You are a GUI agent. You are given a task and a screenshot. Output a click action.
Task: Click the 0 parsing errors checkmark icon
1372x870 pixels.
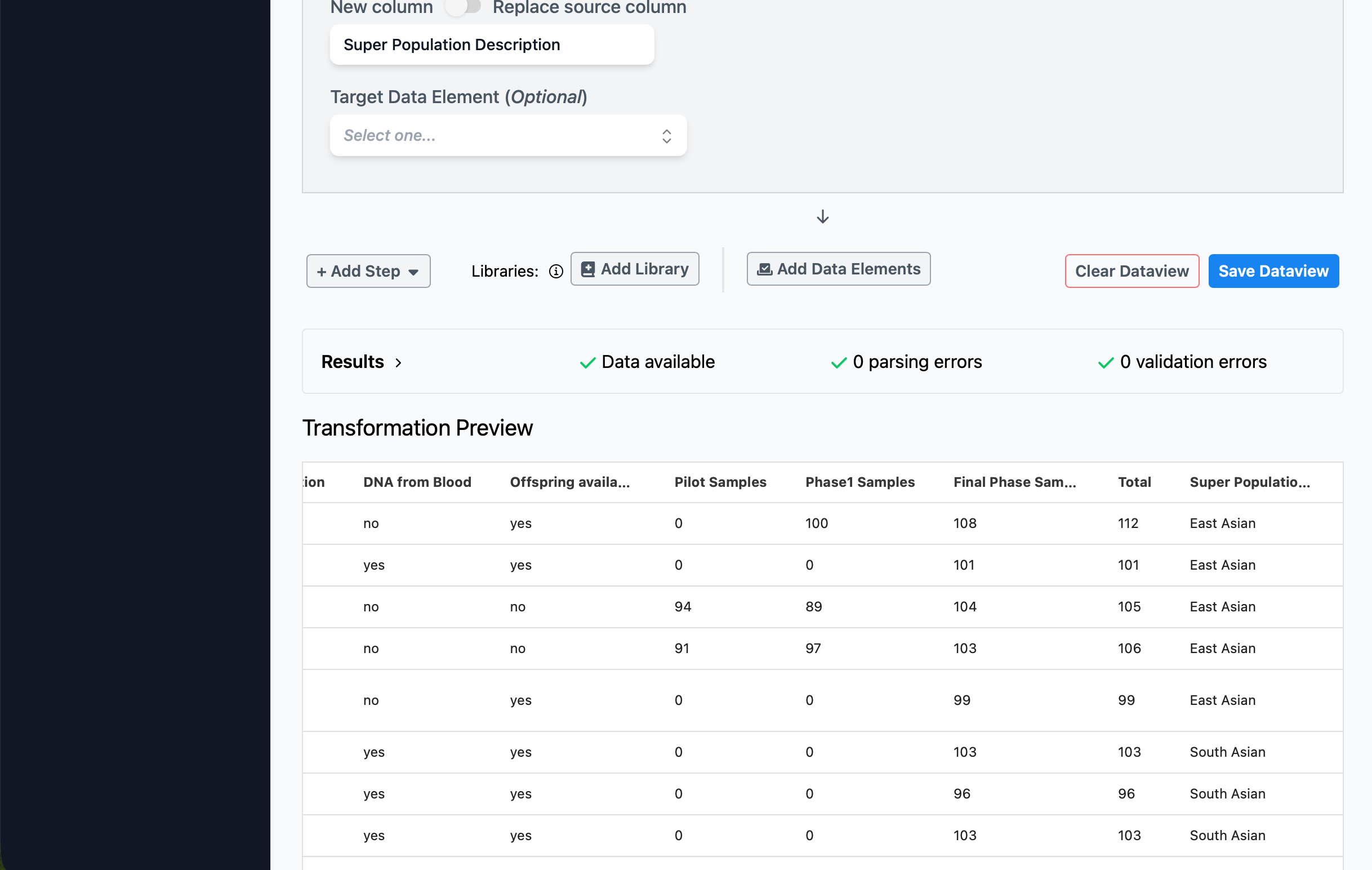pyautogui.click(x=838, y=363)
